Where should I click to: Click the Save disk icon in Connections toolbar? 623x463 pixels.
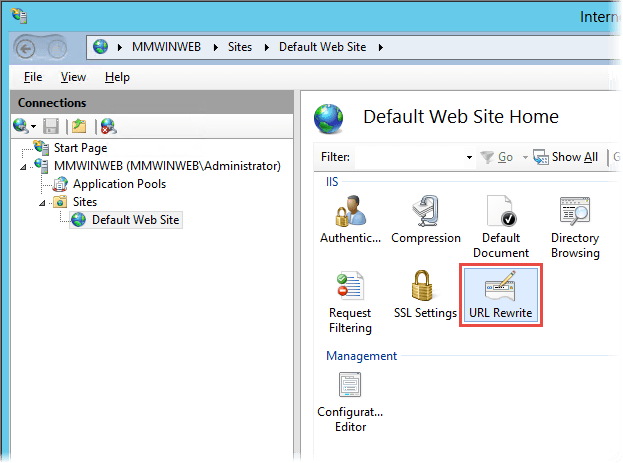[x=51, y=126]
